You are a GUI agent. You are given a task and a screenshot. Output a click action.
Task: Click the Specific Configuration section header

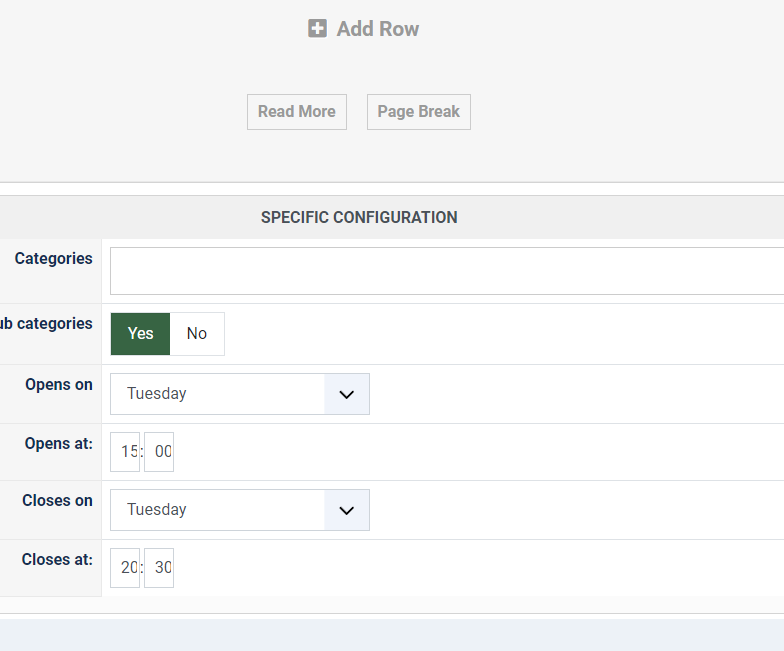[x=359, y=217]
